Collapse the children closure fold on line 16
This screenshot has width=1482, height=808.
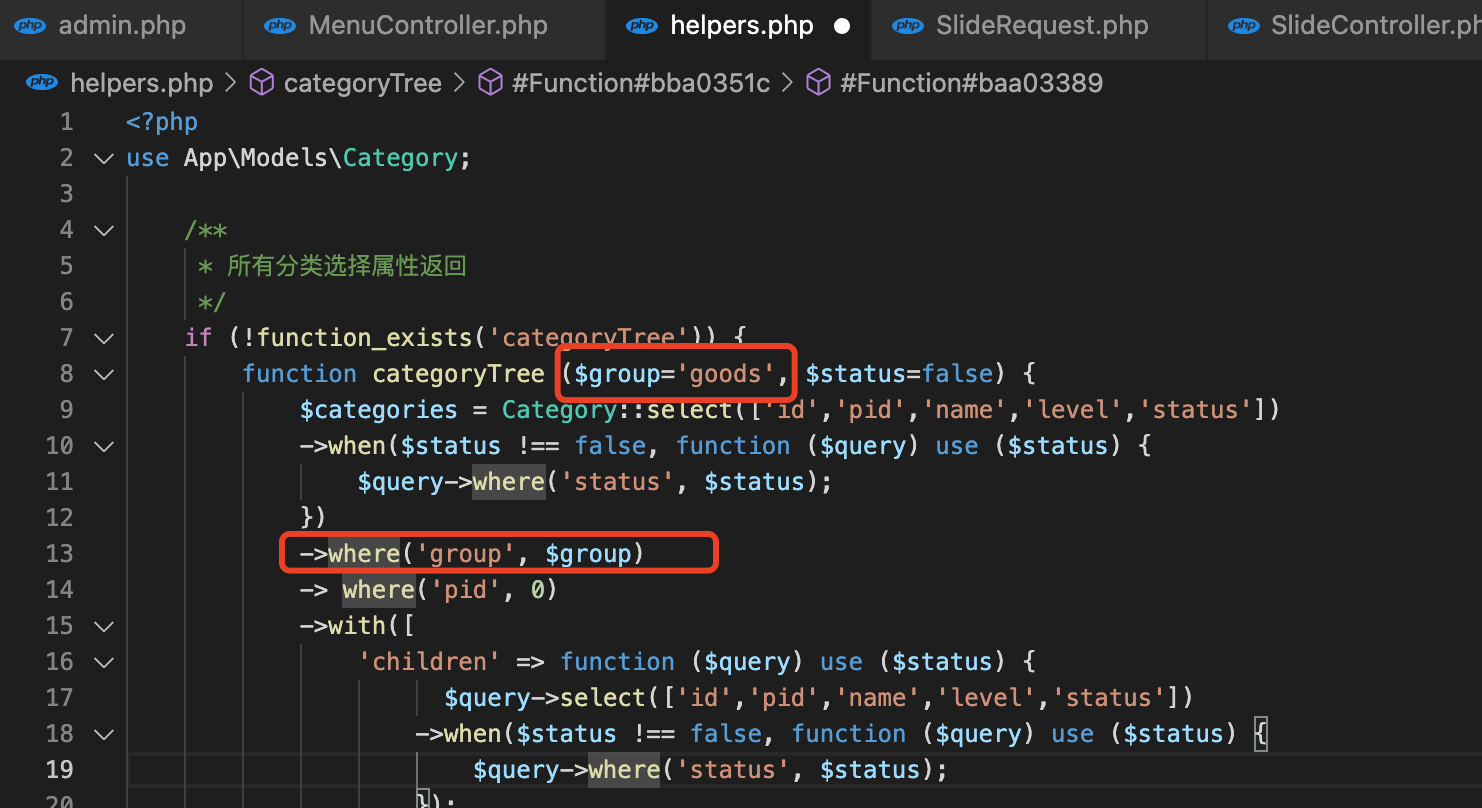pyautogui.click(x=104, y=662)
